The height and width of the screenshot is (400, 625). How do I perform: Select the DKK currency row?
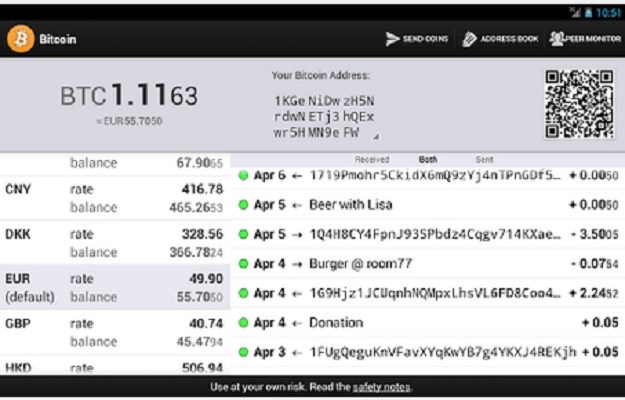pos(115,243)
